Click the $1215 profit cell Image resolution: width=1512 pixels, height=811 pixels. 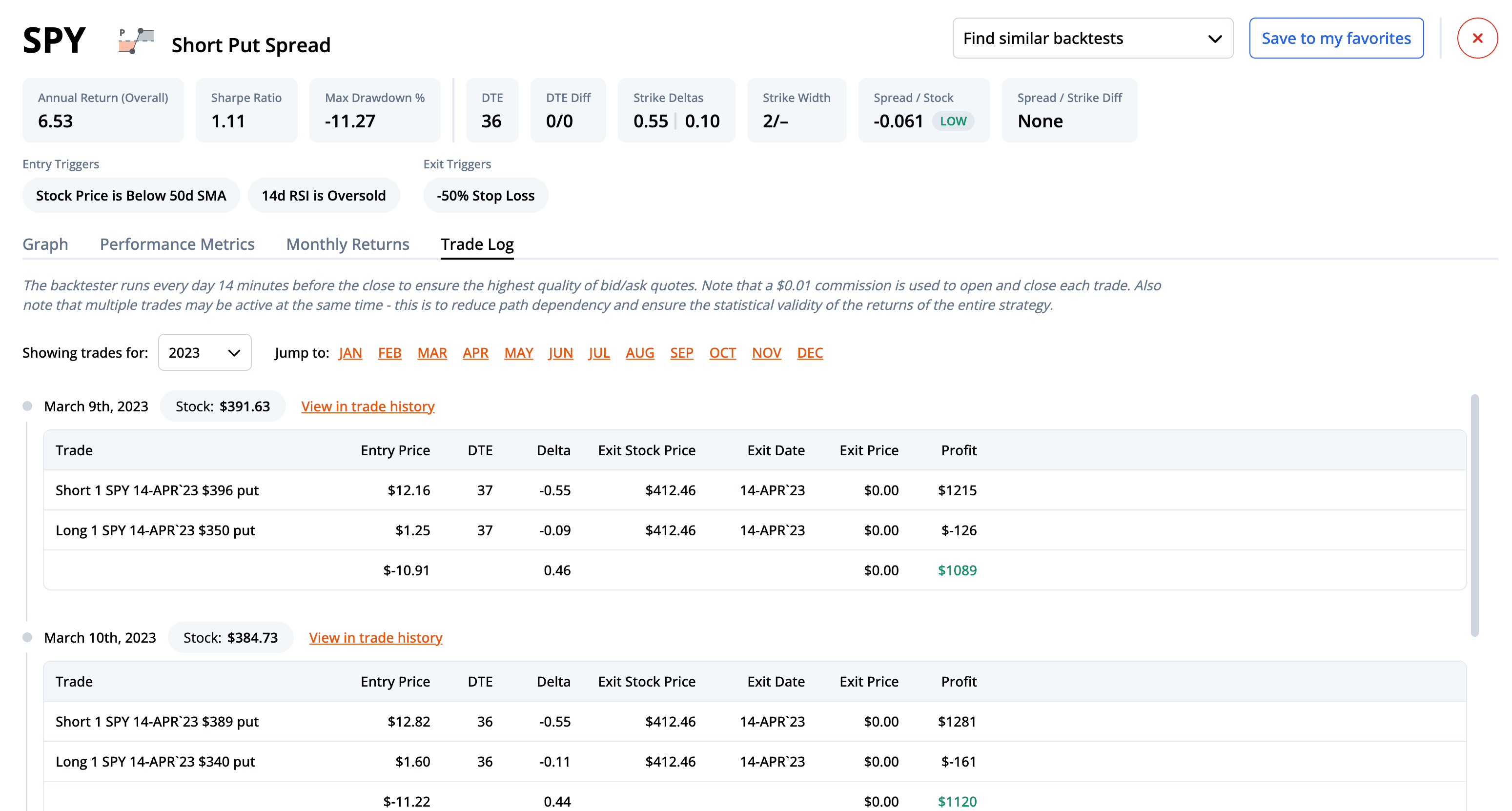(x=958, y=490)
